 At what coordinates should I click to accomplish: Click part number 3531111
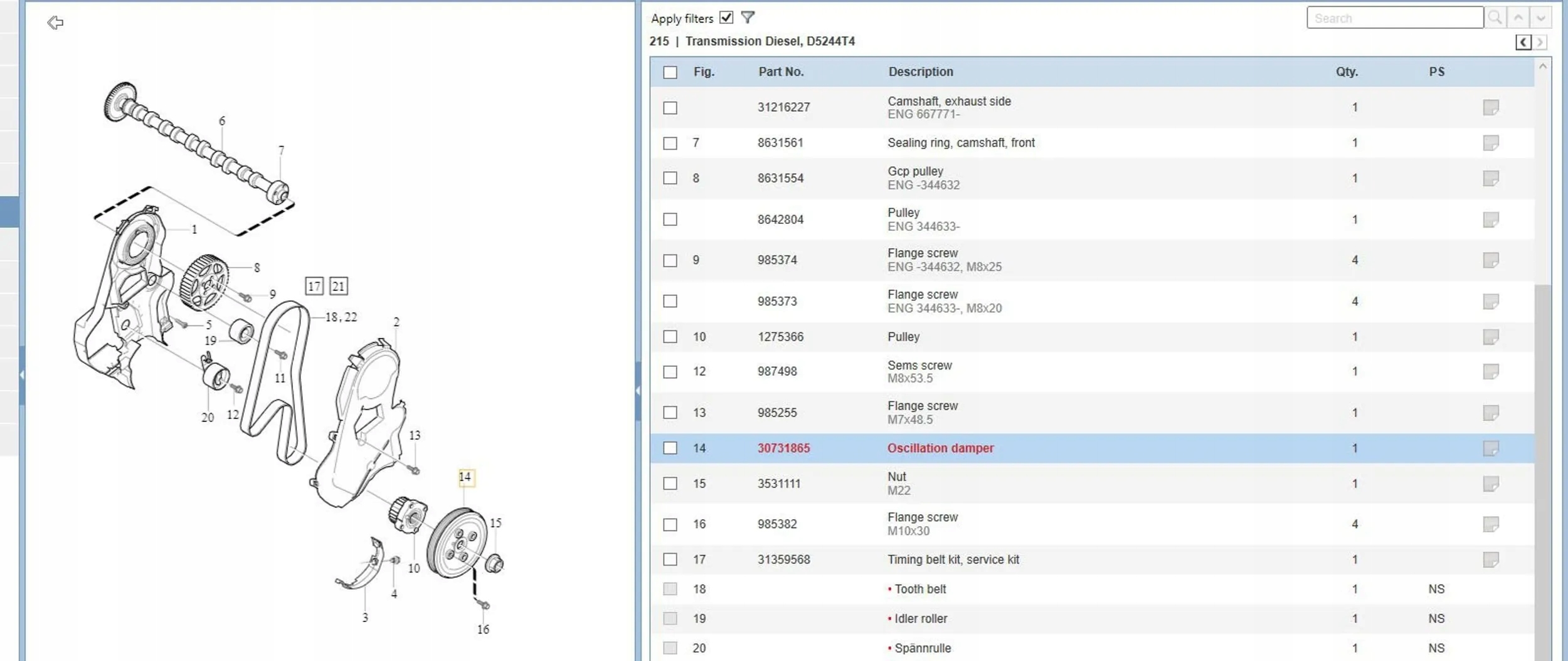779,484
